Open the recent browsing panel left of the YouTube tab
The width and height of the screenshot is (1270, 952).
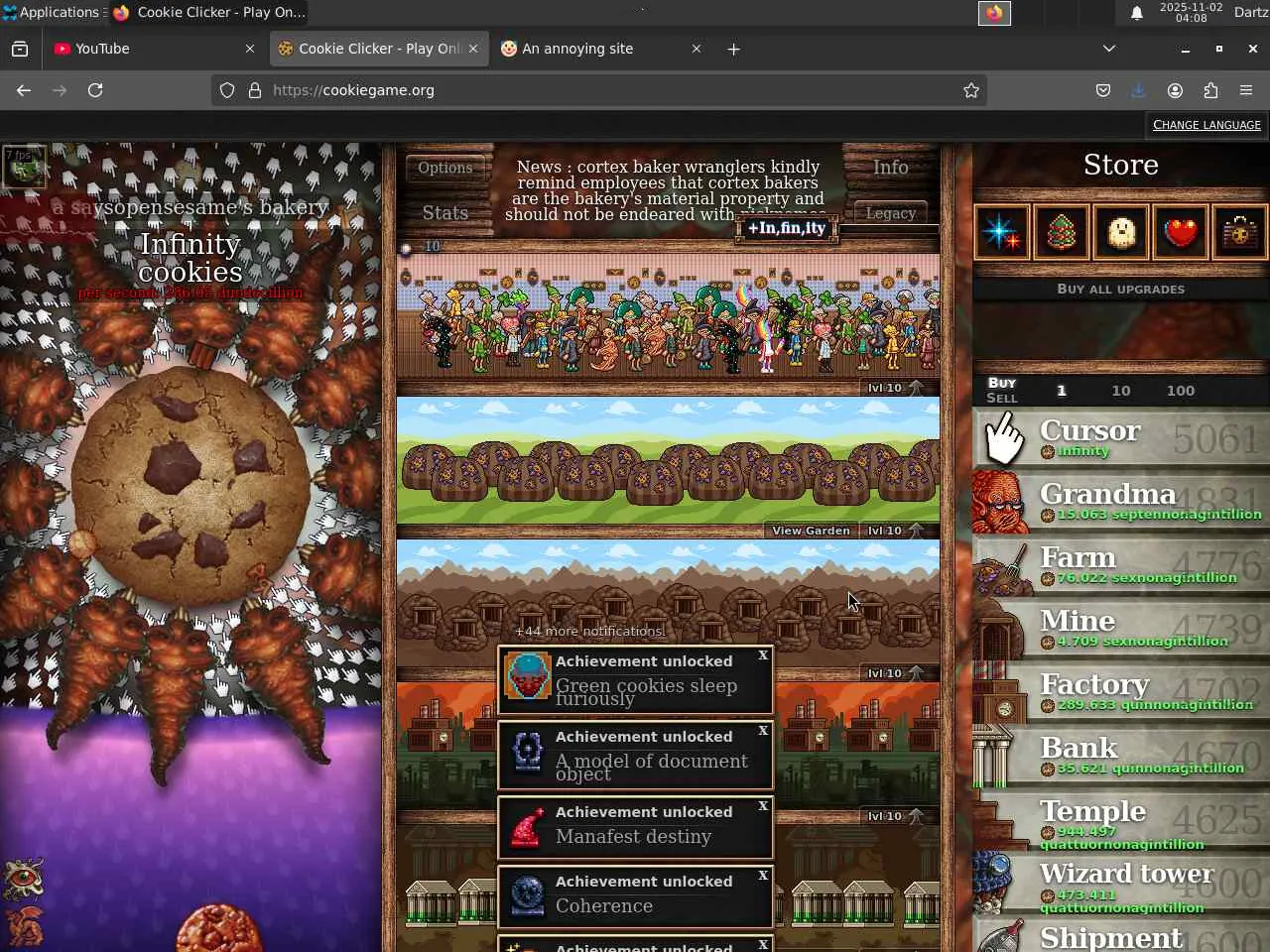click(20, 49)
